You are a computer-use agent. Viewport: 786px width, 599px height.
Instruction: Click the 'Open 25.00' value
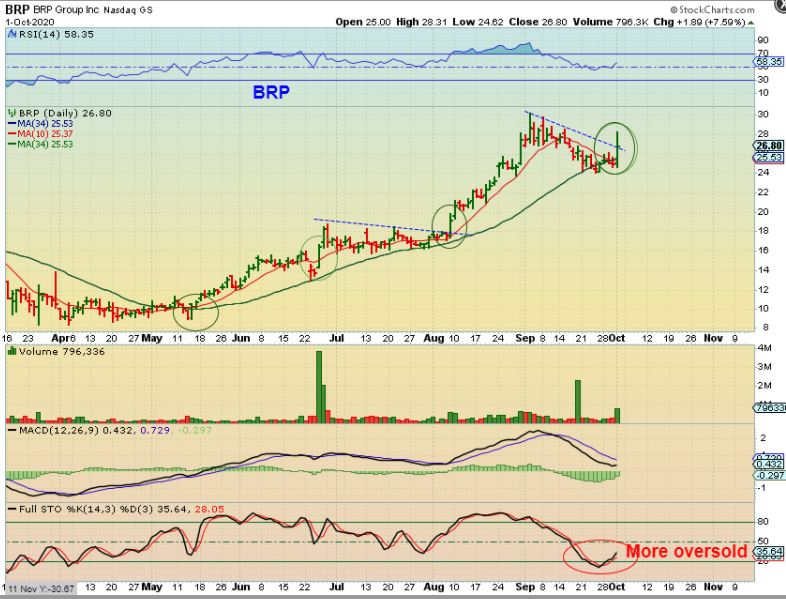(x=363, y=22)
